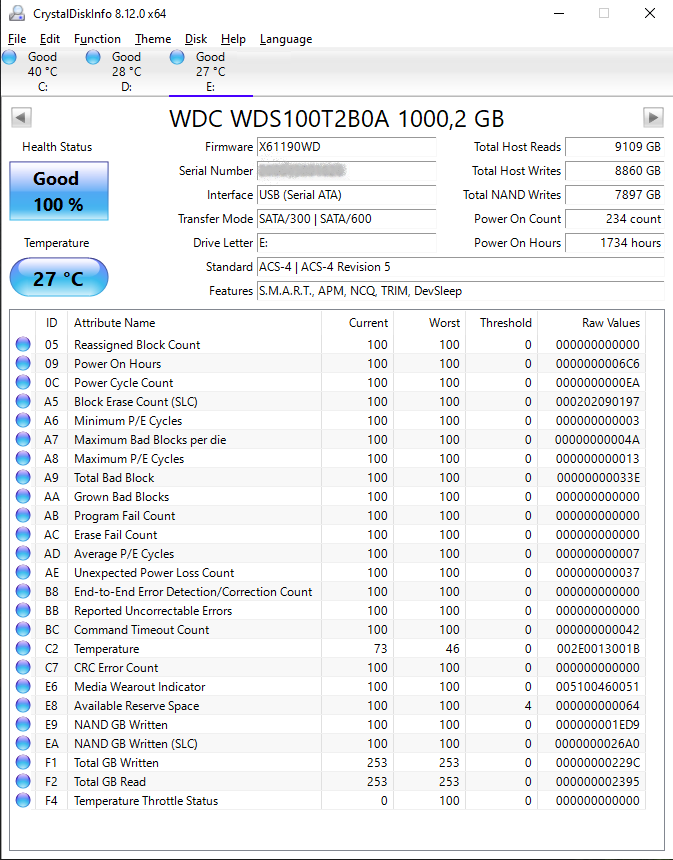Select the E: disk status orb
Image resolution: width=673 pixels, height=860 pixels.
[x=177, y=56]
